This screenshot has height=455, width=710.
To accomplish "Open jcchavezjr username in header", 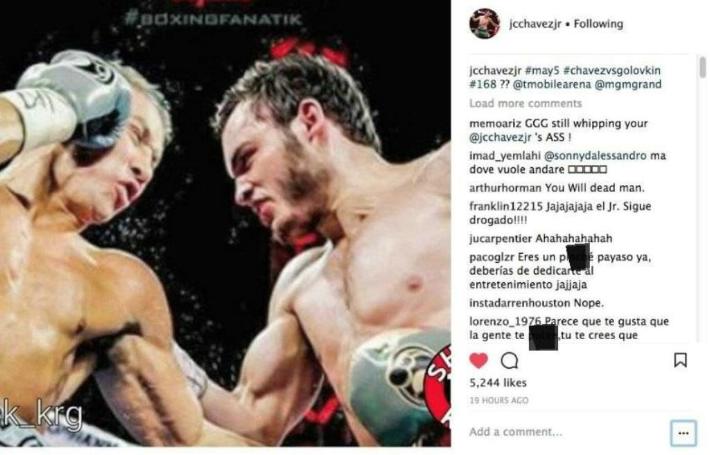I will pyautogui.click(x=535, y=24).
